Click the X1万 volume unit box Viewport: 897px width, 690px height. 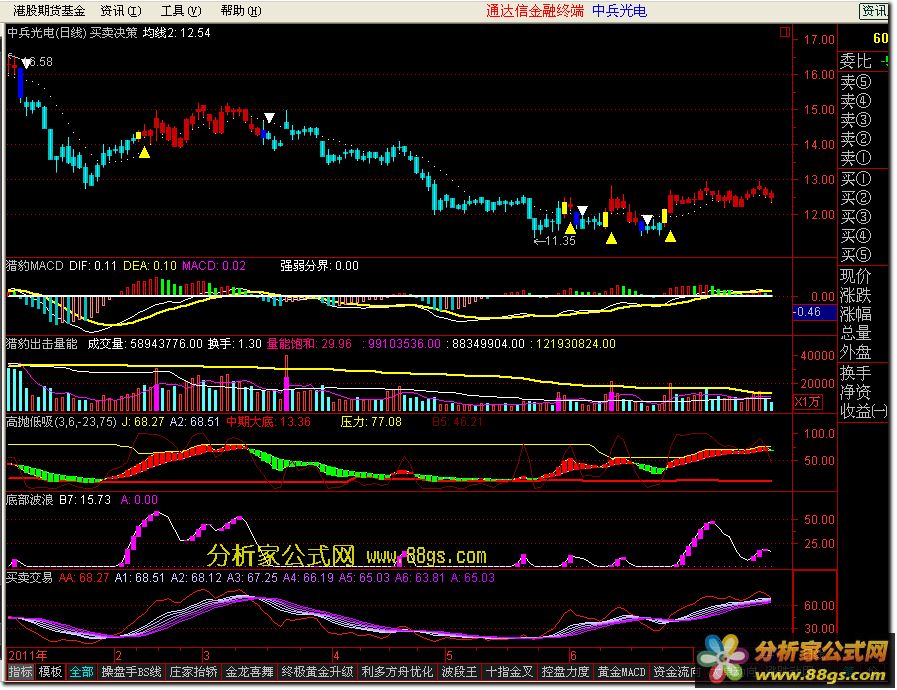(x=808, y=402)
